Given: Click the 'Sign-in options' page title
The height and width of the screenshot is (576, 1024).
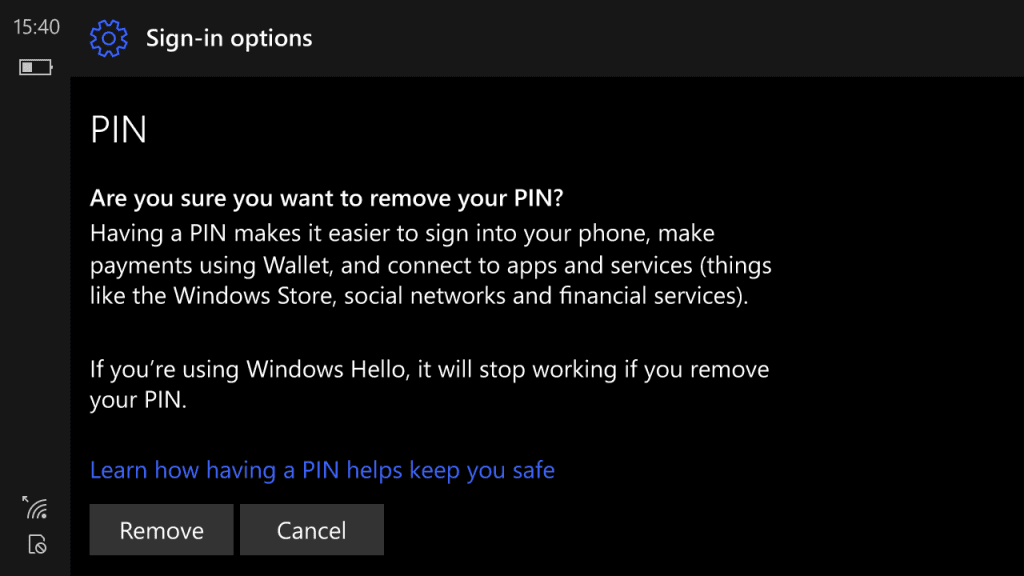Looking at the screenshot, I should click(229, 39).
